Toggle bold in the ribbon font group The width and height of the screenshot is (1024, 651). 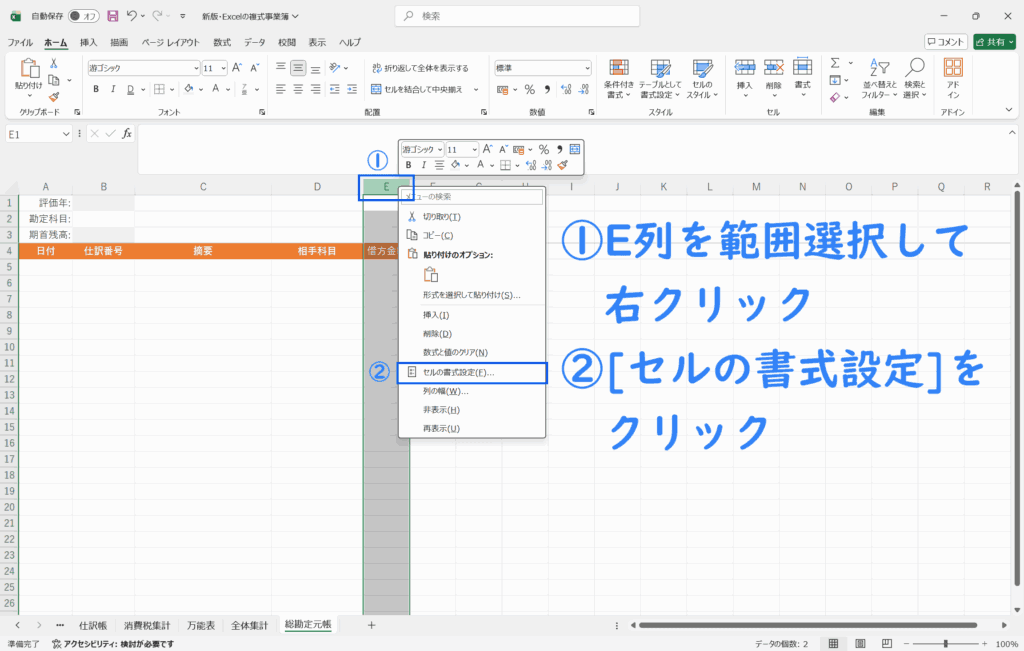(x=97, y=89)
